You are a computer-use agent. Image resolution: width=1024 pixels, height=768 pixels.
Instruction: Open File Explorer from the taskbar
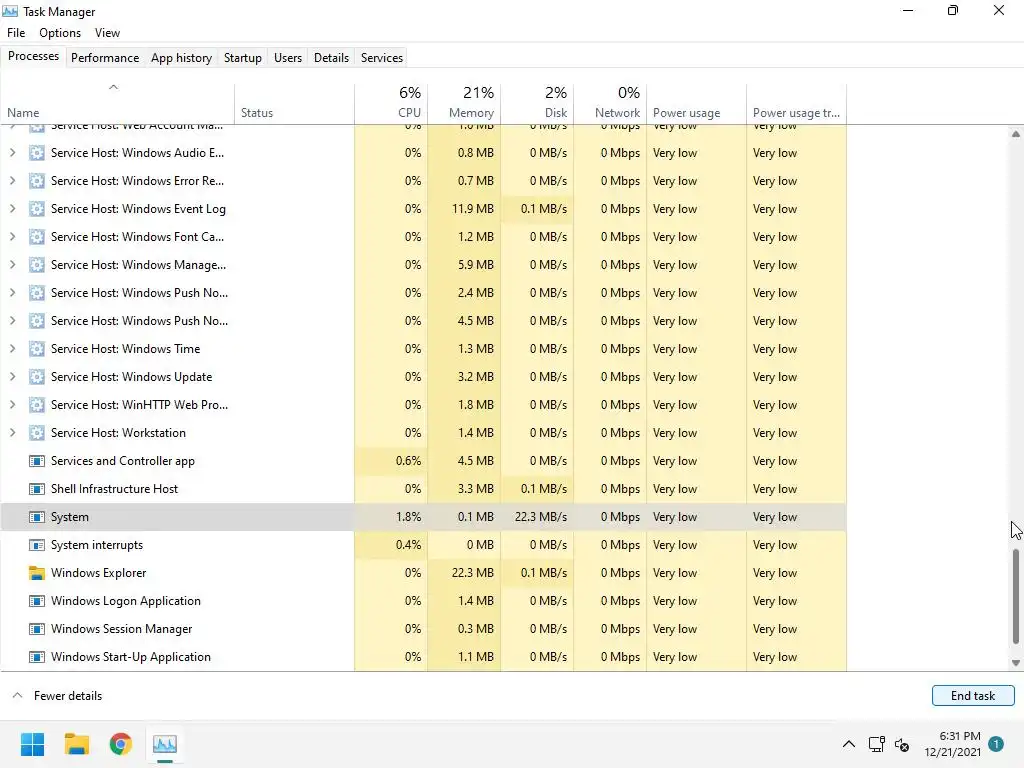[76, 744]
